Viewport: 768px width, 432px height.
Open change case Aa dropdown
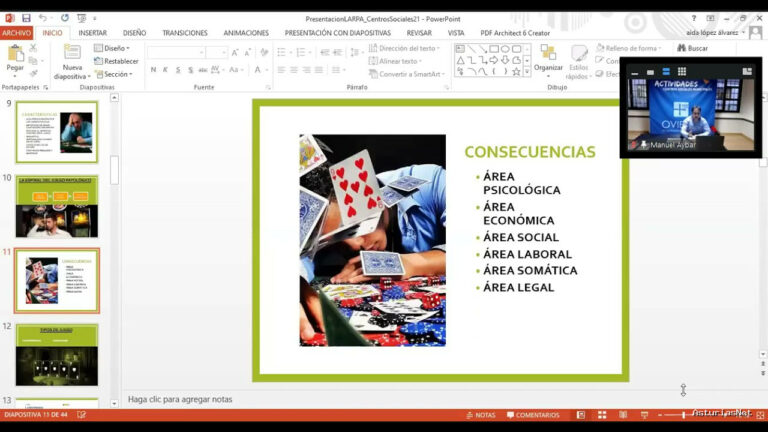(236, 70)
